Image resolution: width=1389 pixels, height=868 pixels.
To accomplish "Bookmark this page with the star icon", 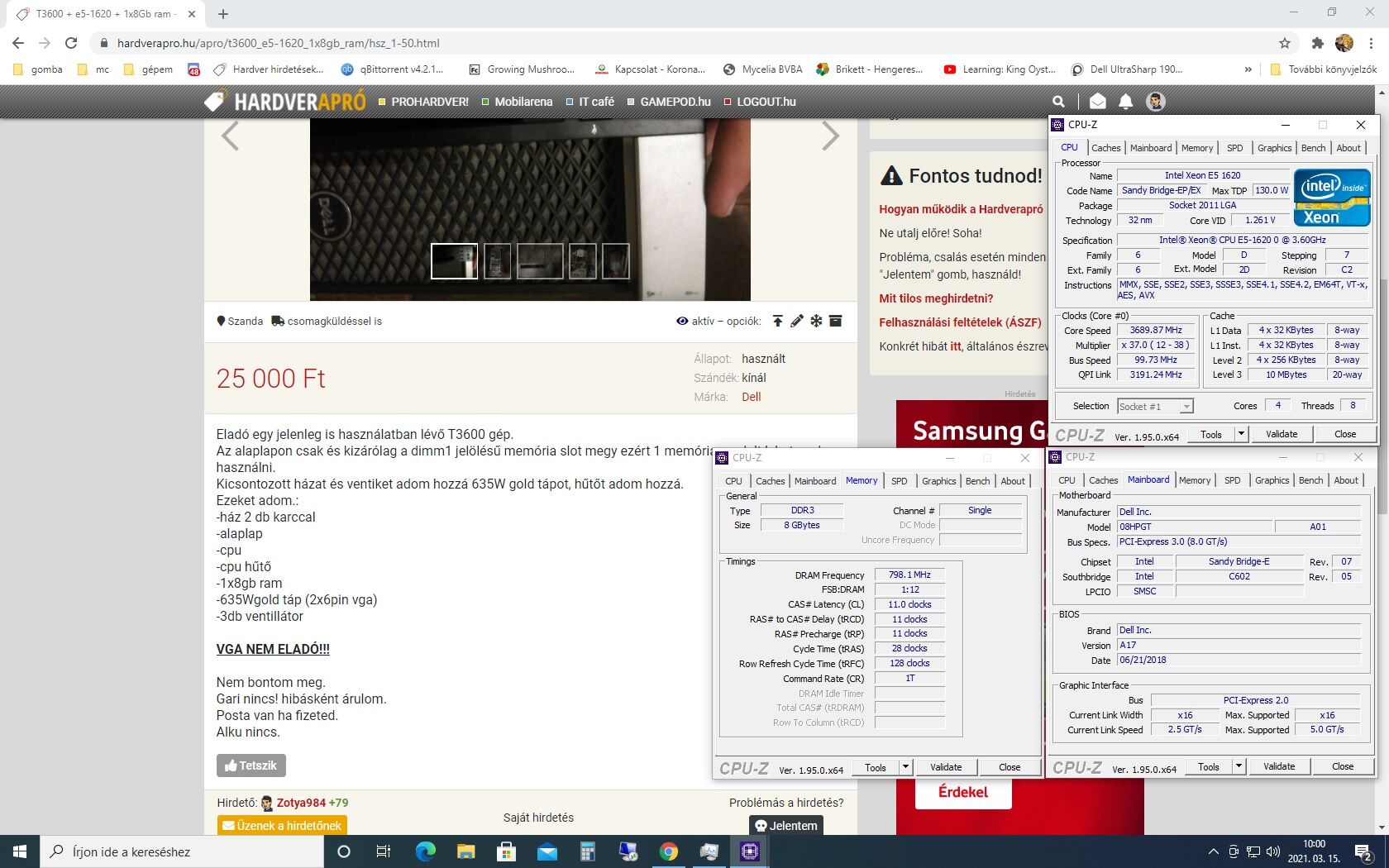I will [1285, 43].
